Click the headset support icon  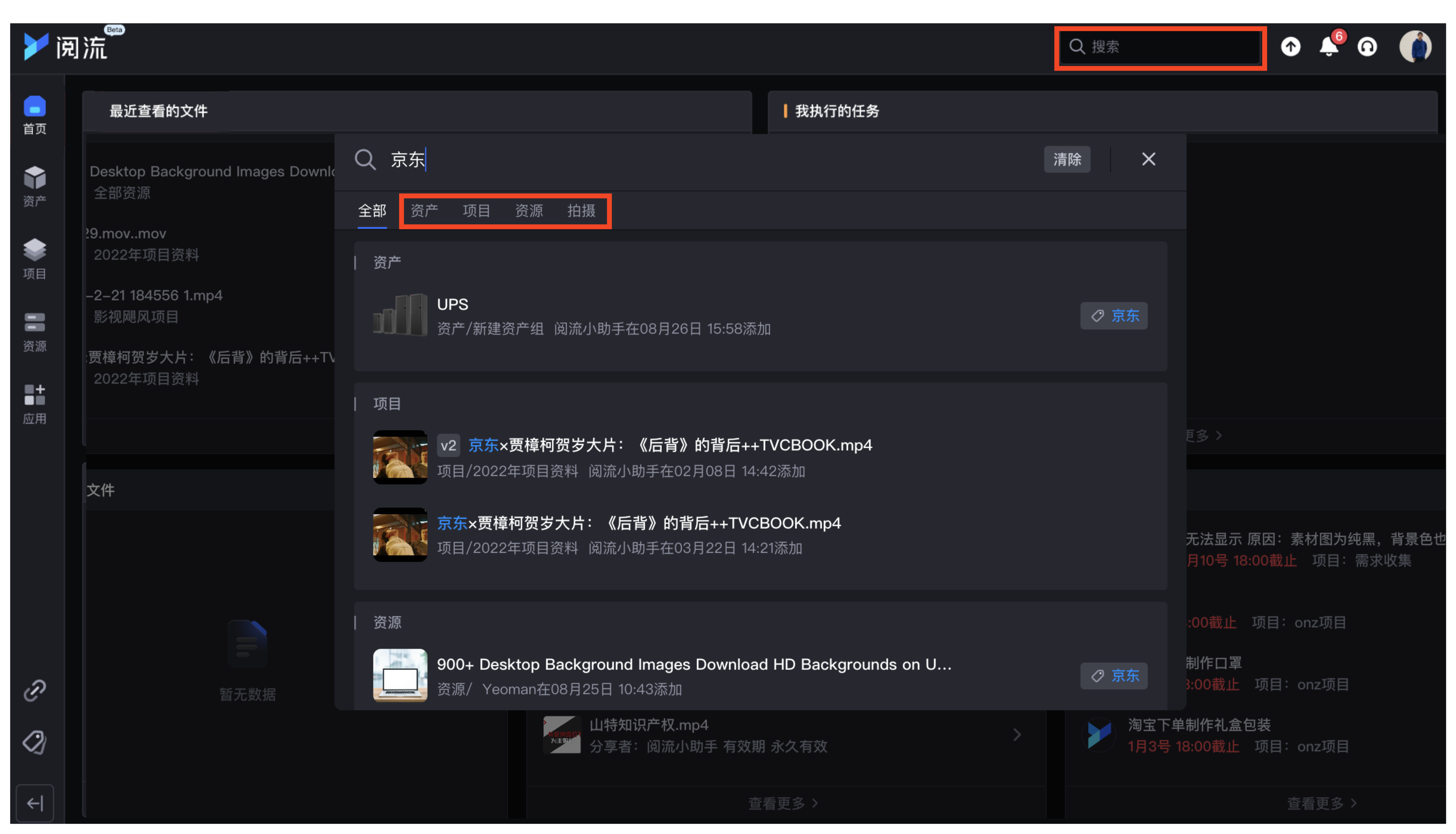(x=1367, y=46)
